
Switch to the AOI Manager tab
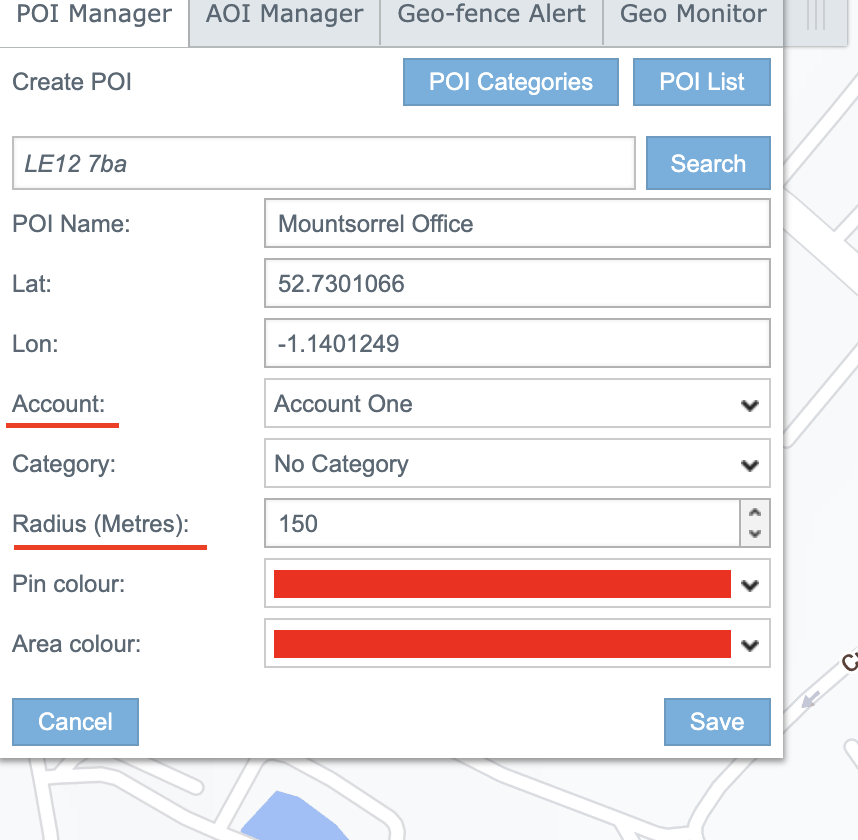tap(284, 15)
